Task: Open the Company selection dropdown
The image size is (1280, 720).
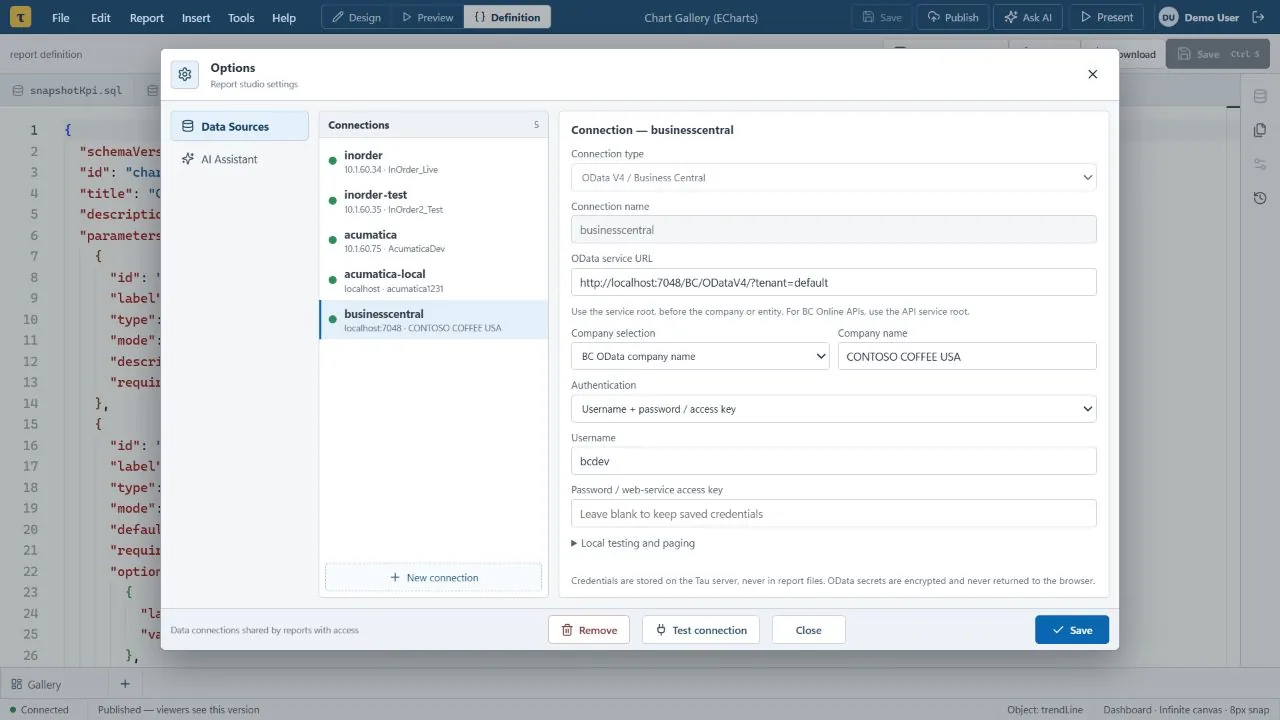Action: 700,356
